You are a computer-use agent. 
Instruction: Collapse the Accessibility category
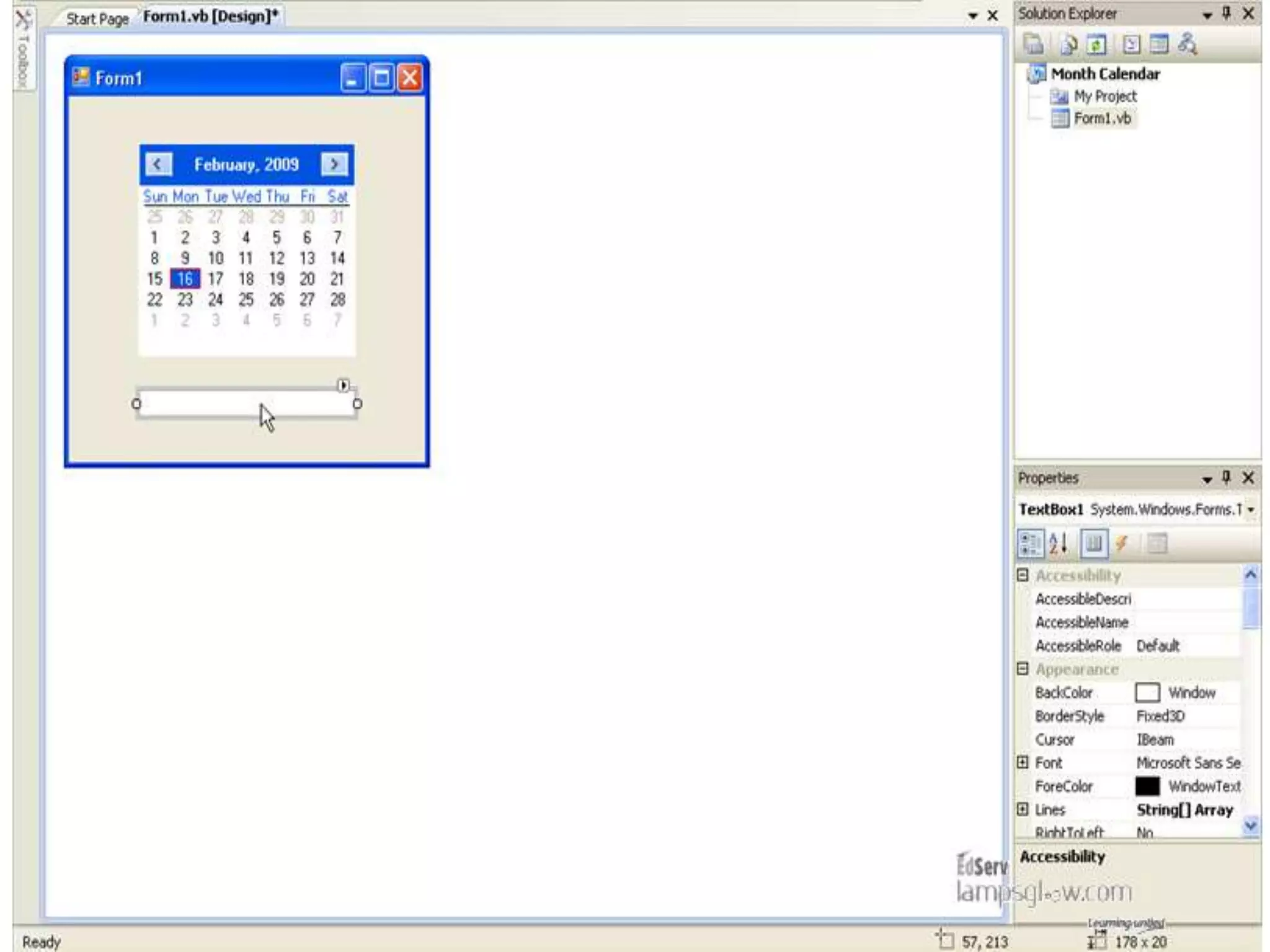[x=1023, y=575]
